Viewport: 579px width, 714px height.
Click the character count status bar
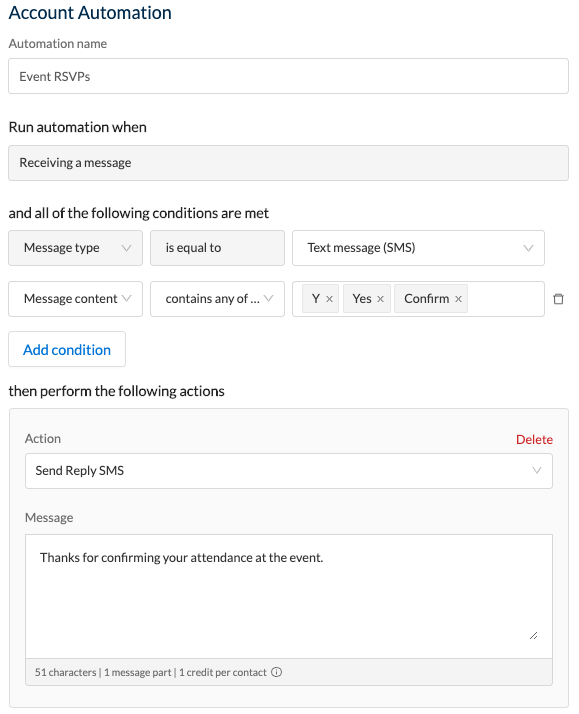click(x=289, y=672)
